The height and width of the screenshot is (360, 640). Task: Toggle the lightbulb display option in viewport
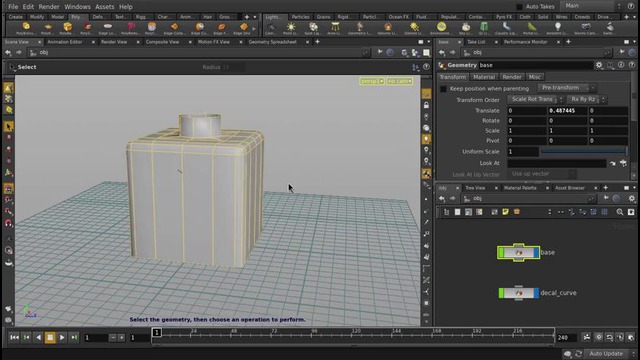pos(426,139)
